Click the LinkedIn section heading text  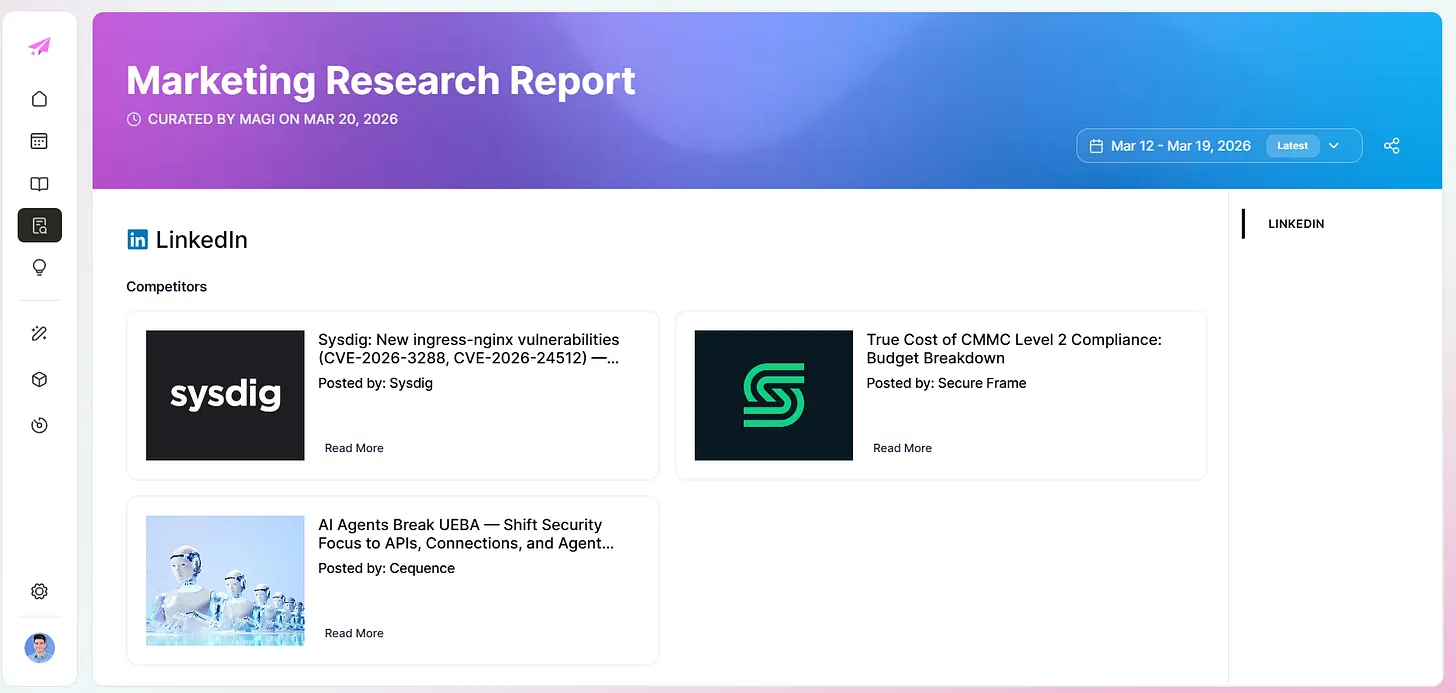click(x=201, y=240)
